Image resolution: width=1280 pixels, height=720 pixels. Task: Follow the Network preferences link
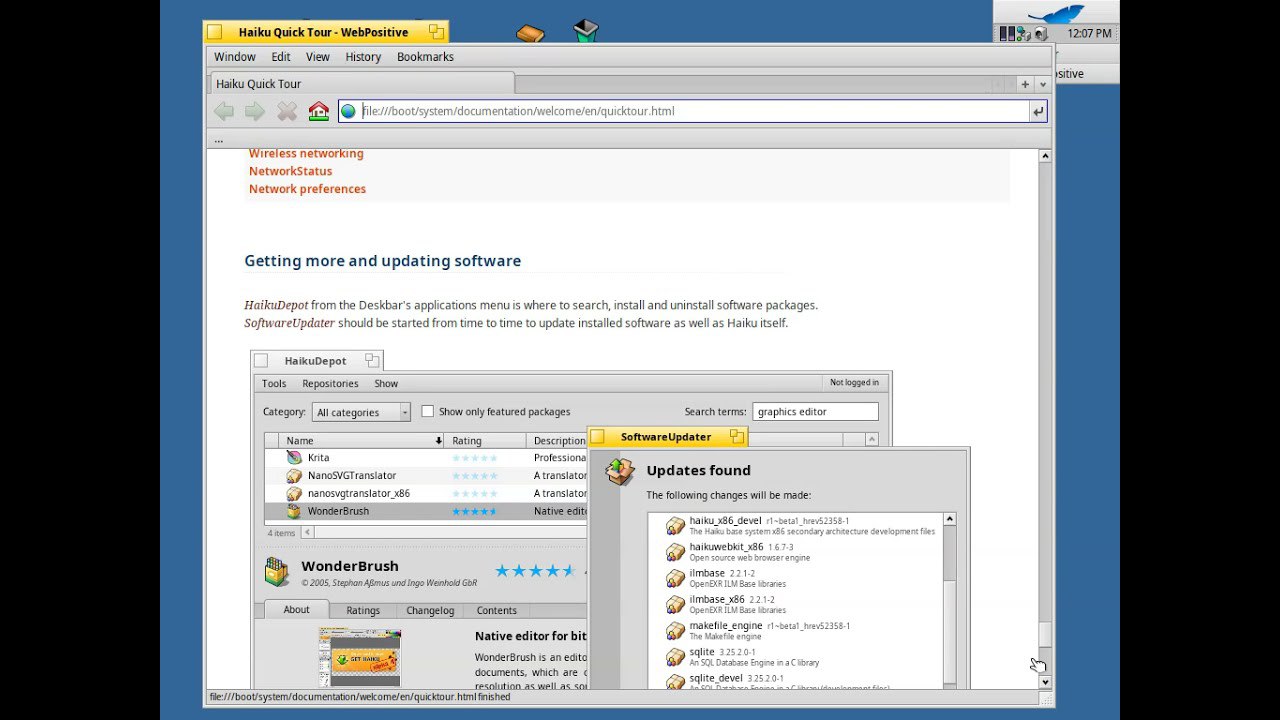click(307, 189)
